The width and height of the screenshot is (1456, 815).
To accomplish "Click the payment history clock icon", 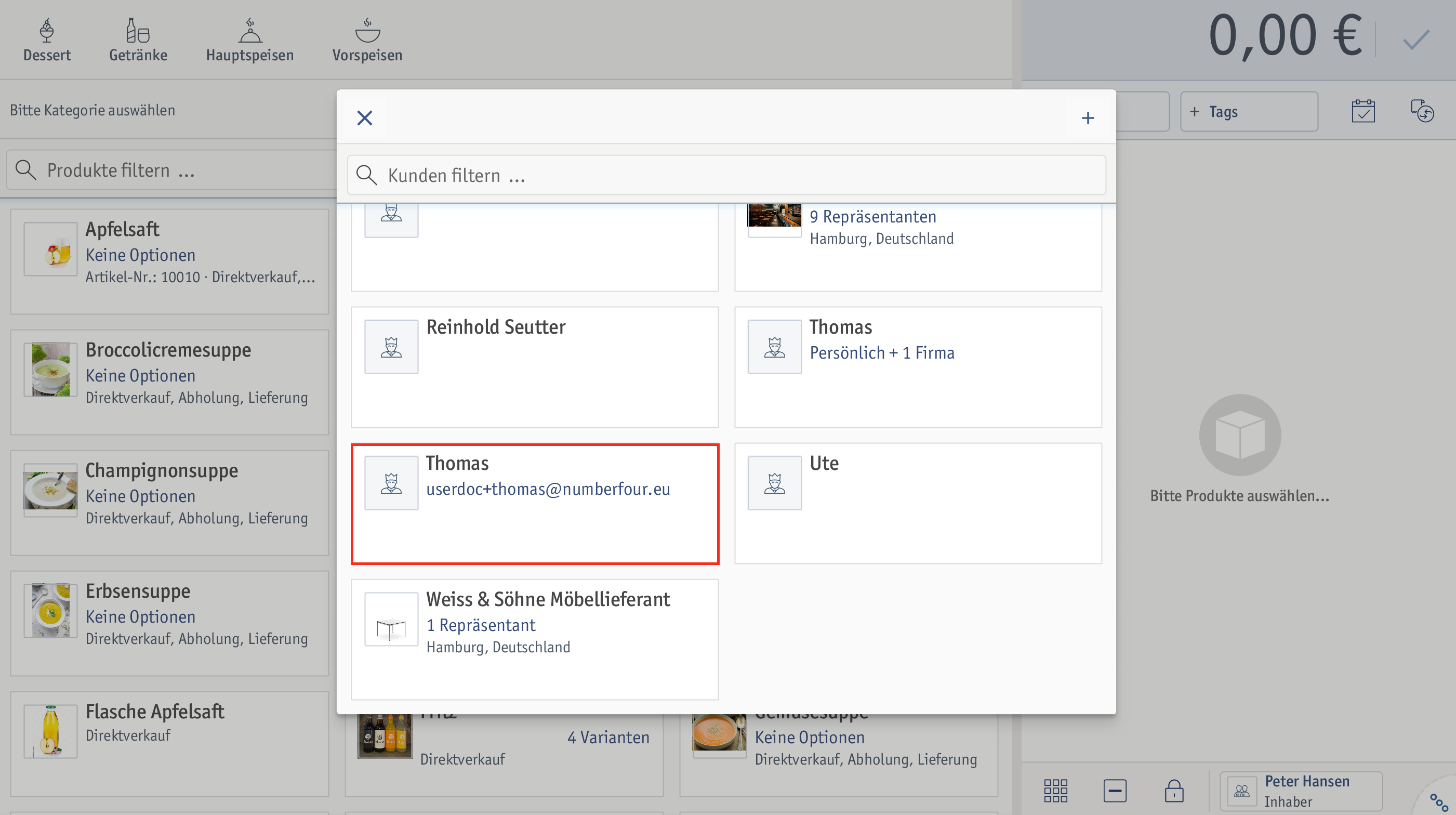I will [1422, 111].
